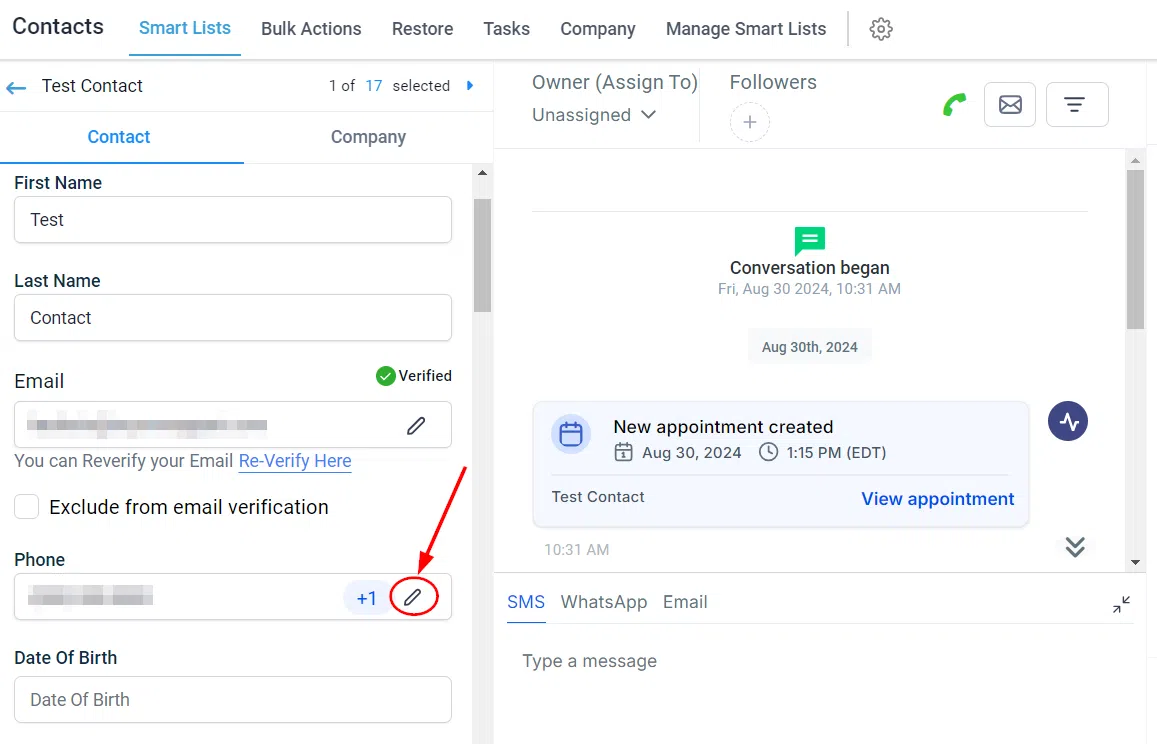
Task: Select the Email channel tab
Action: pyautogui.click(x=685, y=602)
